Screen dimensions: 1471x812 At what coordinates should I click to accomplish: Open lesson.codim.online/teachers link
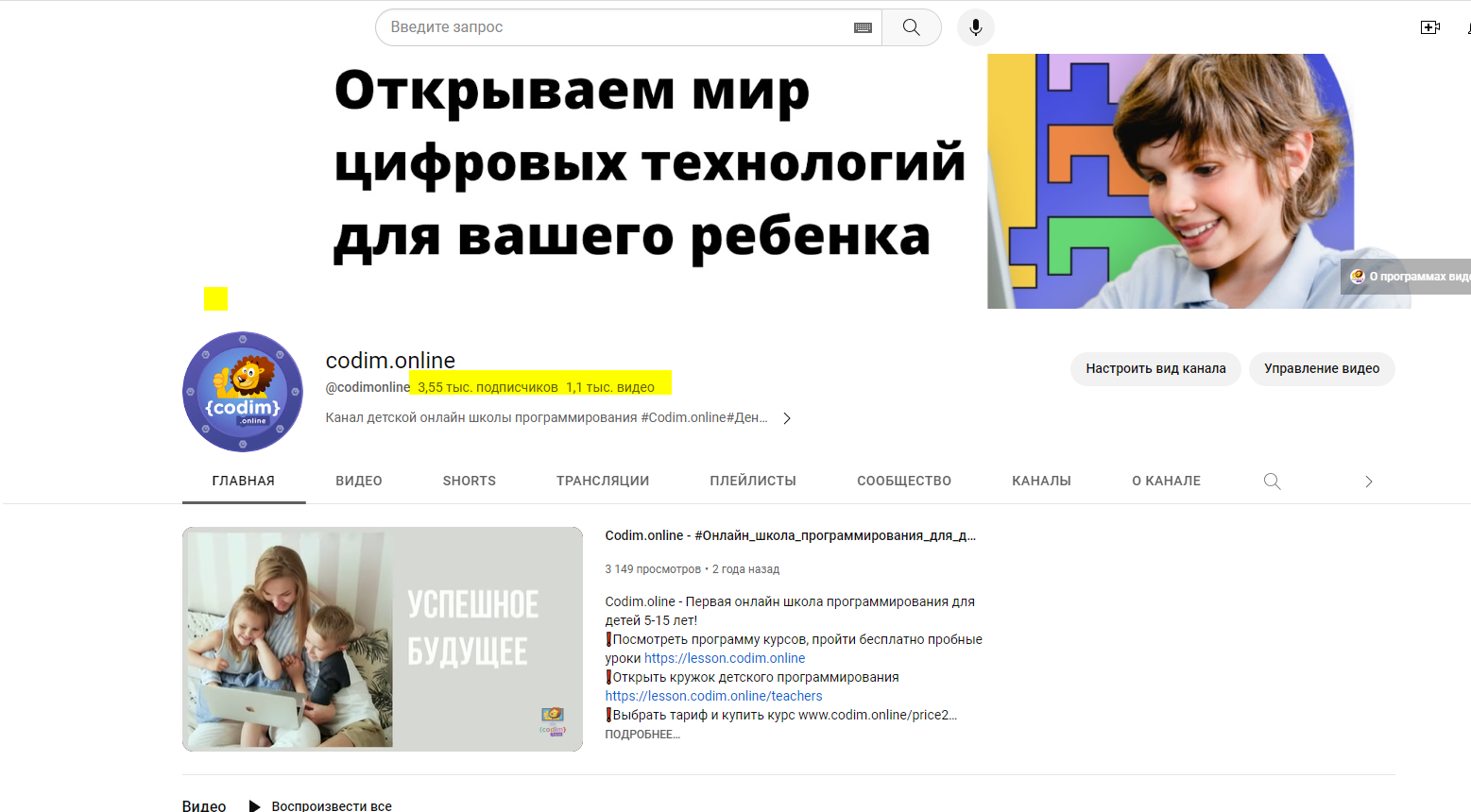[713, 696]
